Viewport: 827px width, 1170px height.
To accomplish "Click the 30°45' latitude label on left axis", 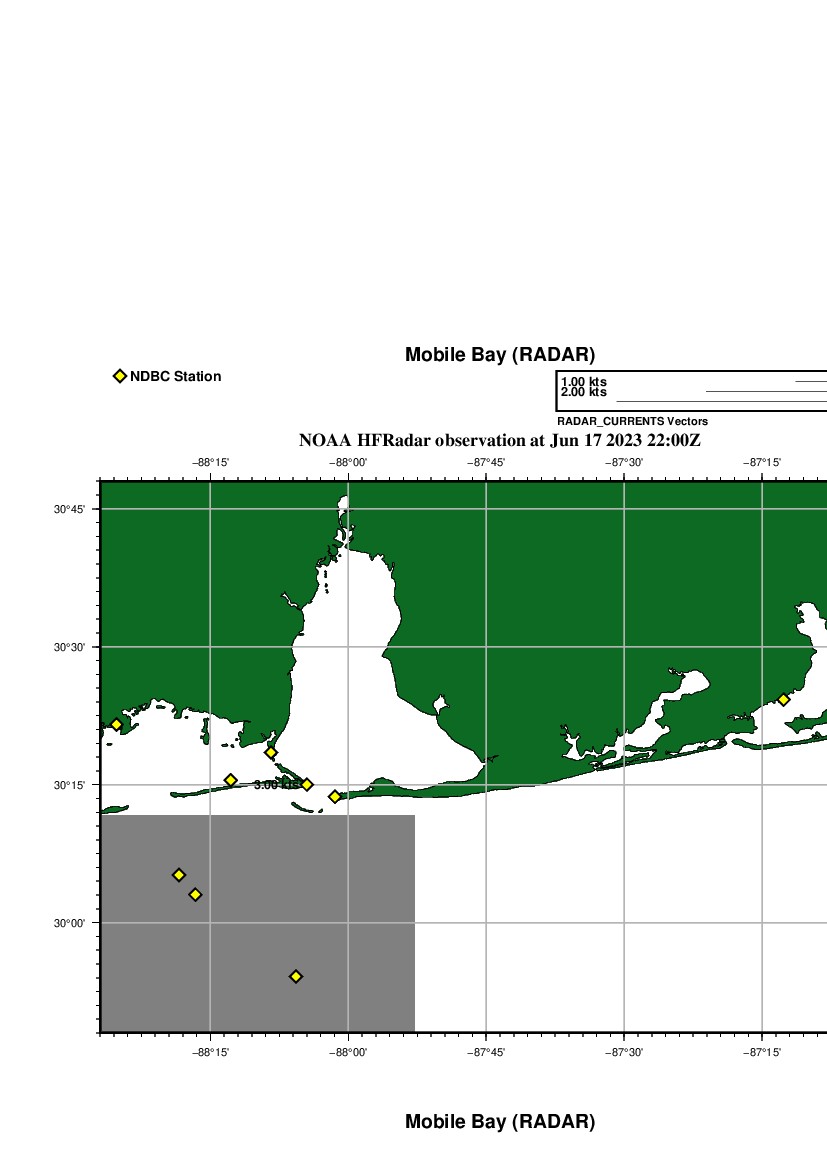I will (x=68, y=510).
